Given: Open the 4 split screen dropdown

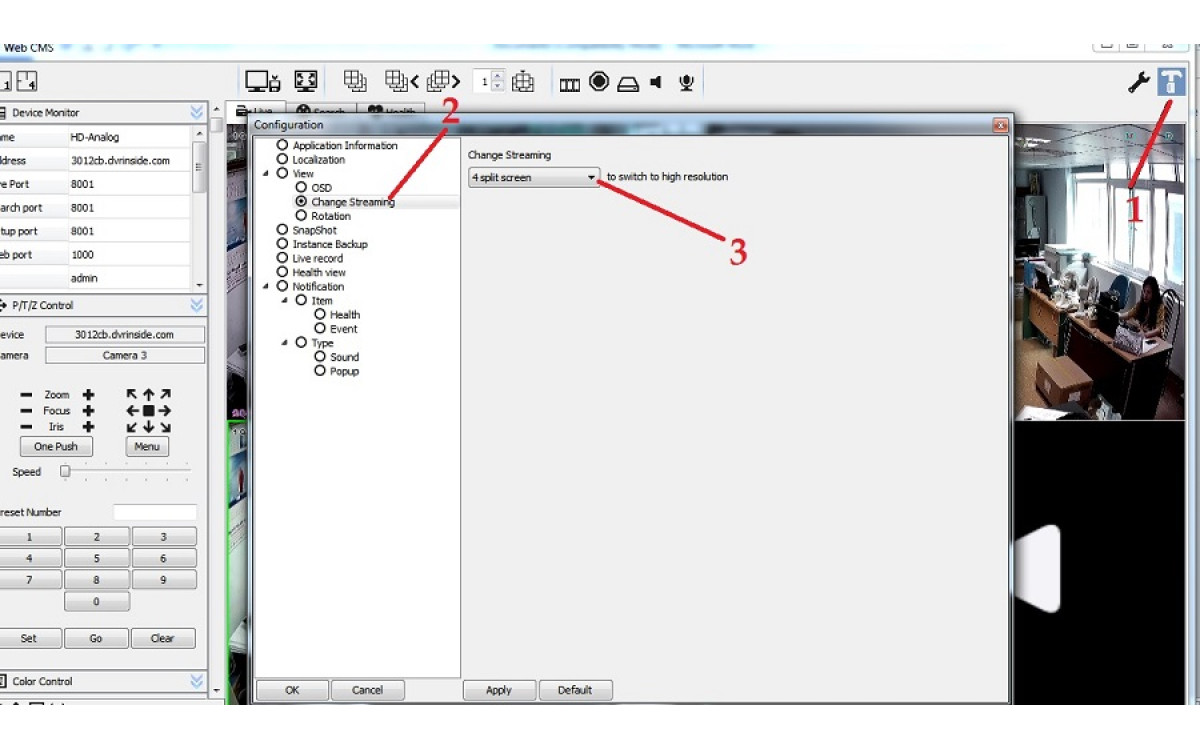Looking at the screenshot, I should pyautogui.click(x=534, y=177).
